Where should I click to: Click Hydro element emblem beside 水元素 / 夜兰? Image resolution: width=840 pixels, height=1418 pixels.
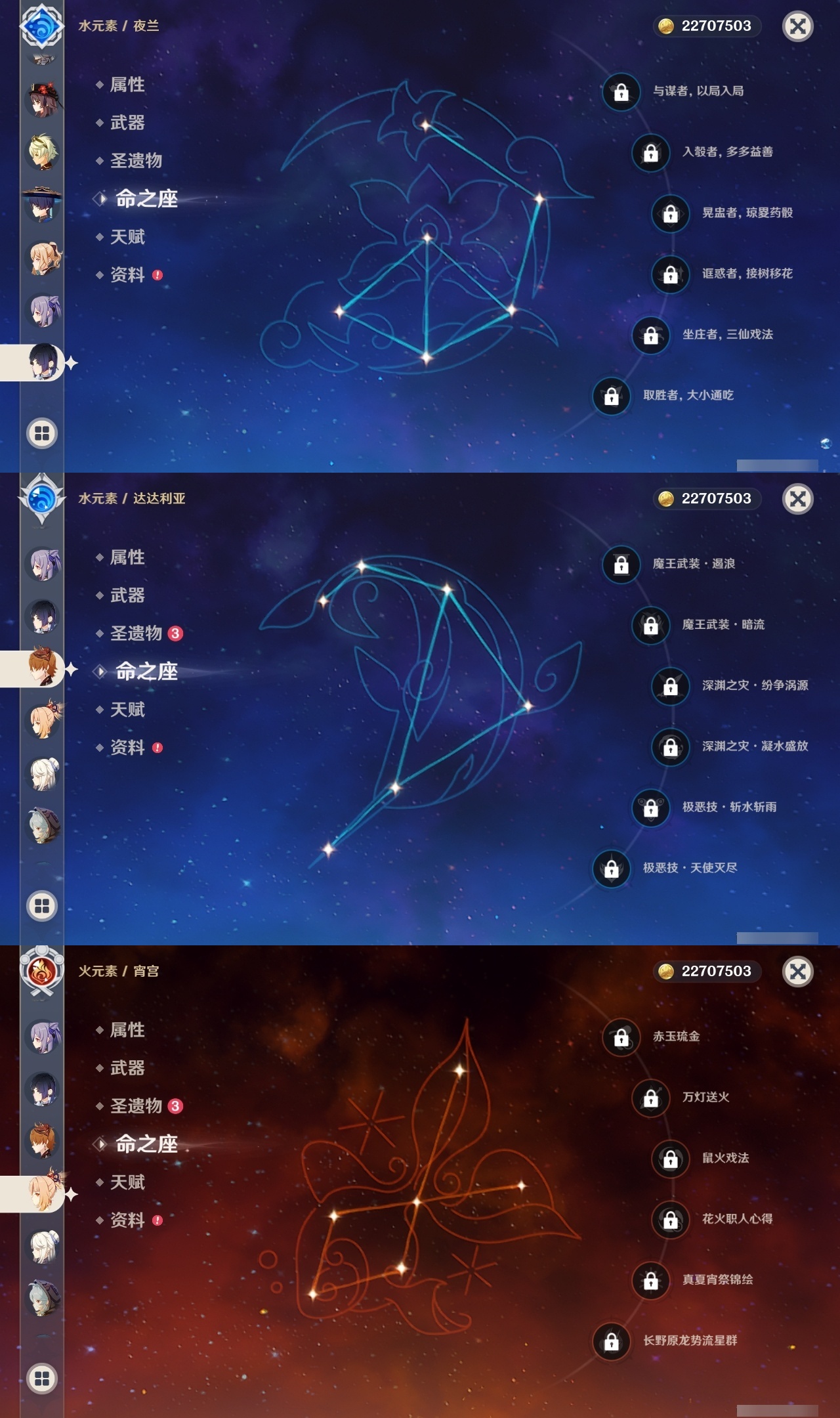[42, 26]
